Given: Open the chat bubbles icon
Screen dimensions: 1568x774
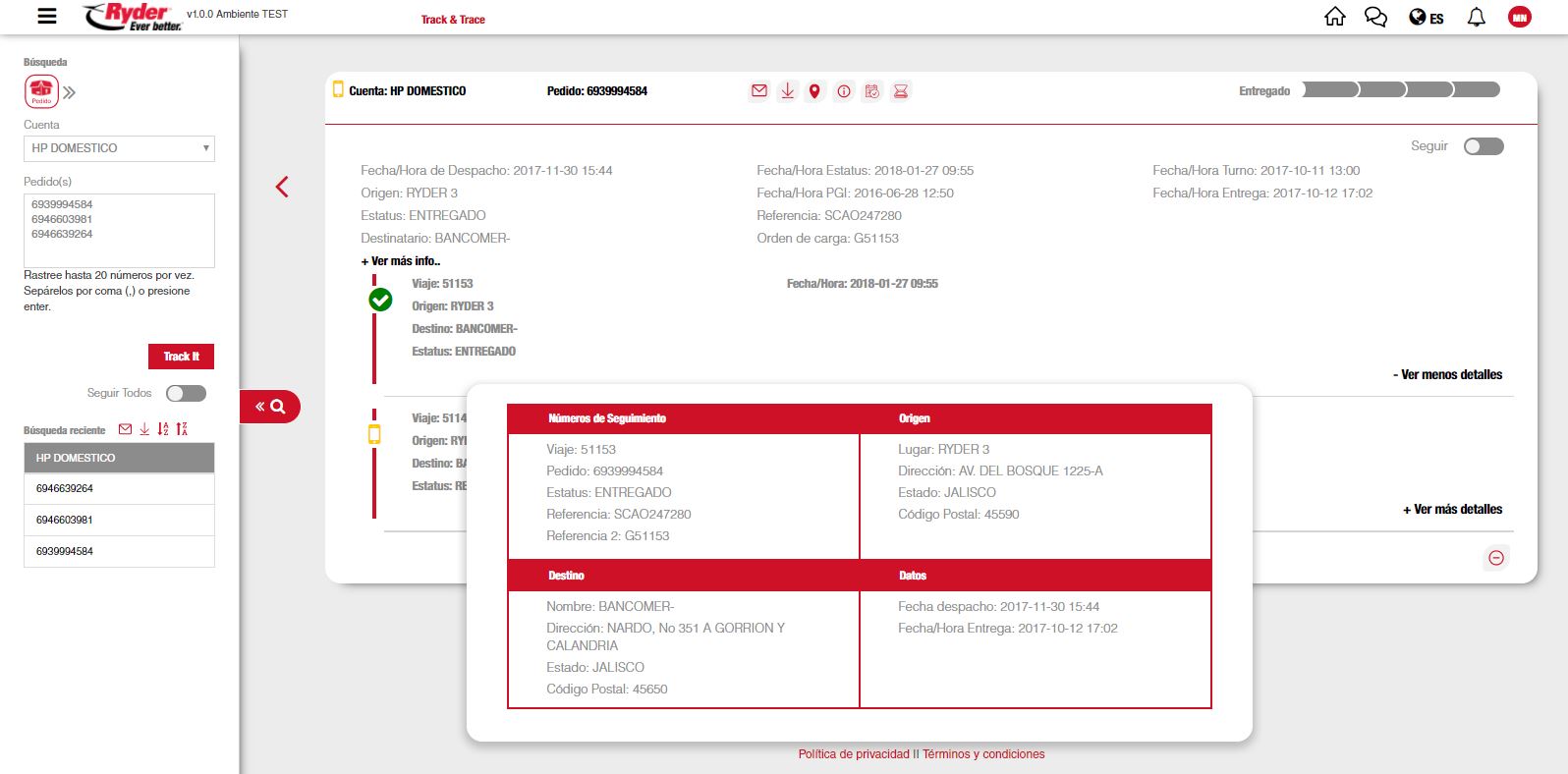Looking at the screenshot, I should (1375, 18).
